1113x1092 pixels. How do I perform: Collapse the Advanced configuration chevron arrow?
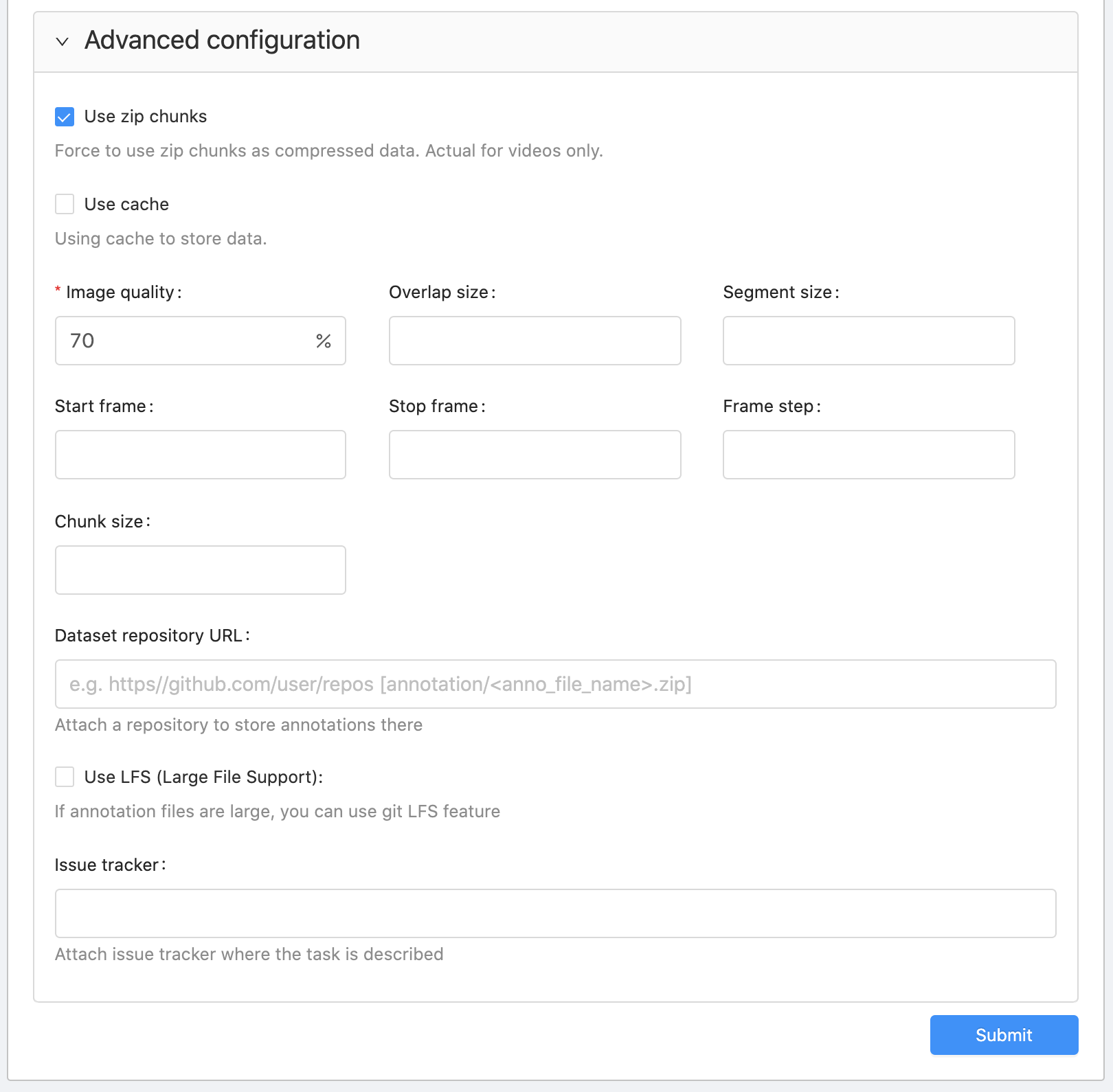[x=63, y=41]
